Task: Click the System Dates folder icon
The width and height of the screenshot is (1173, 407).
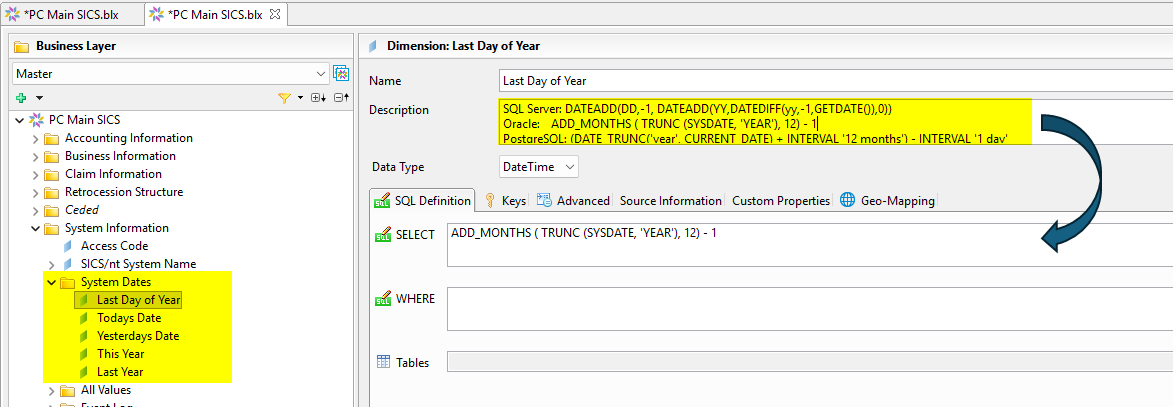Action: (67, 282)
